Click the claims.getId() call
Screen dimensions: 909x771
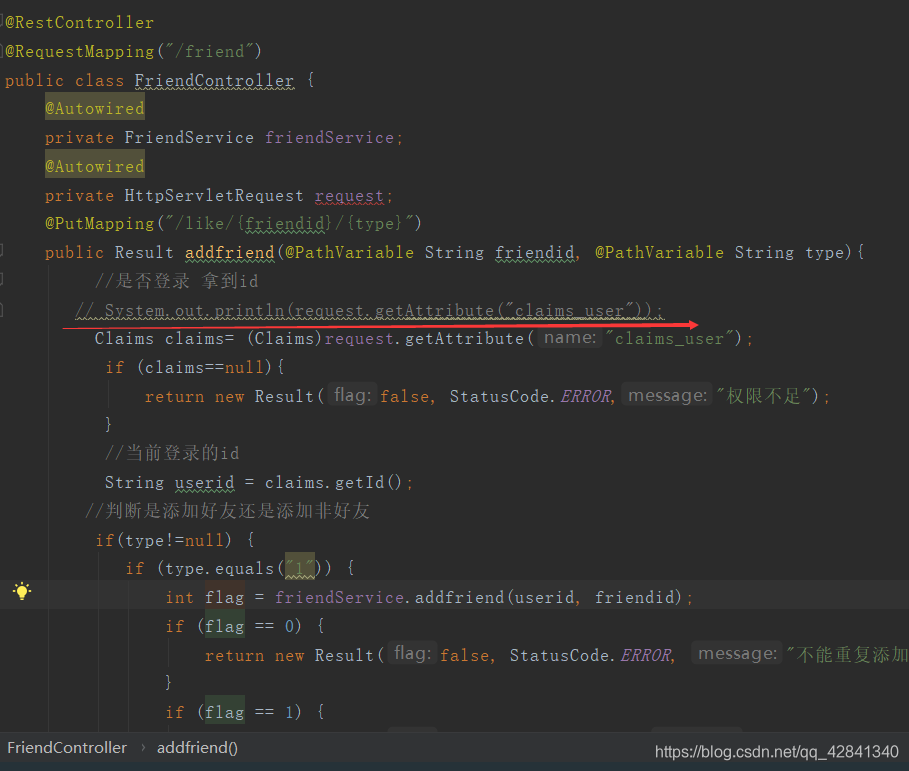[x=333, y=482]
